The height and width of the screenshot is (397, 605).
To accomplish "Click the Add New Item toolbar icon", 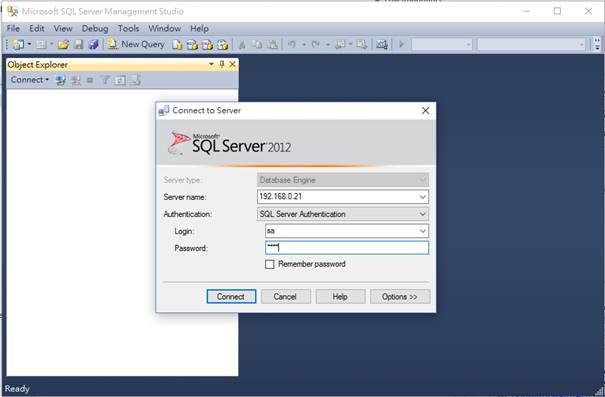I will [x=41, y=45].
